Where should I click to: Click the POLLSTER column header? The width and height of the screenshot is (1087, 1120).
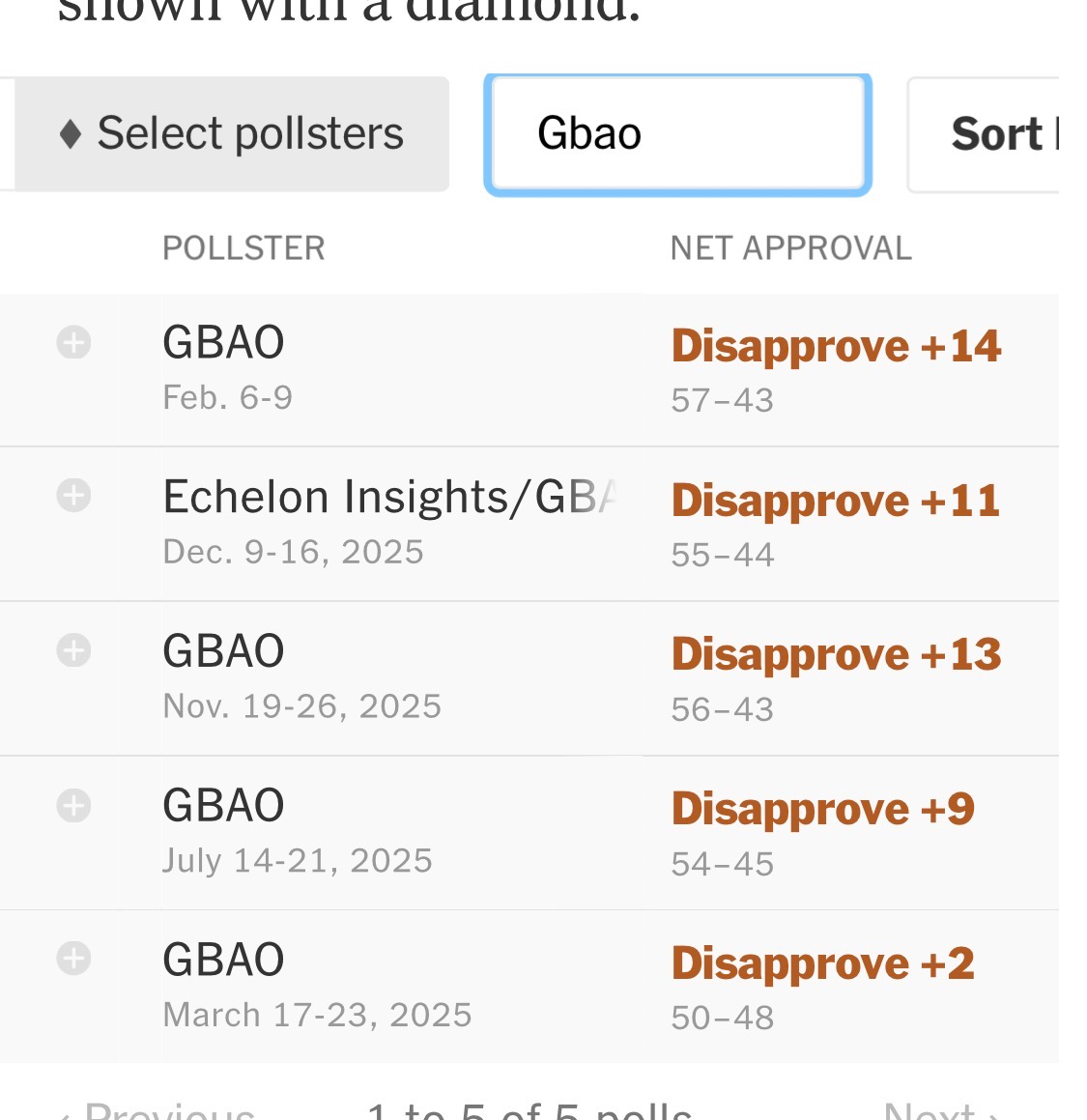pyautogui.click(x=243, y=248)
